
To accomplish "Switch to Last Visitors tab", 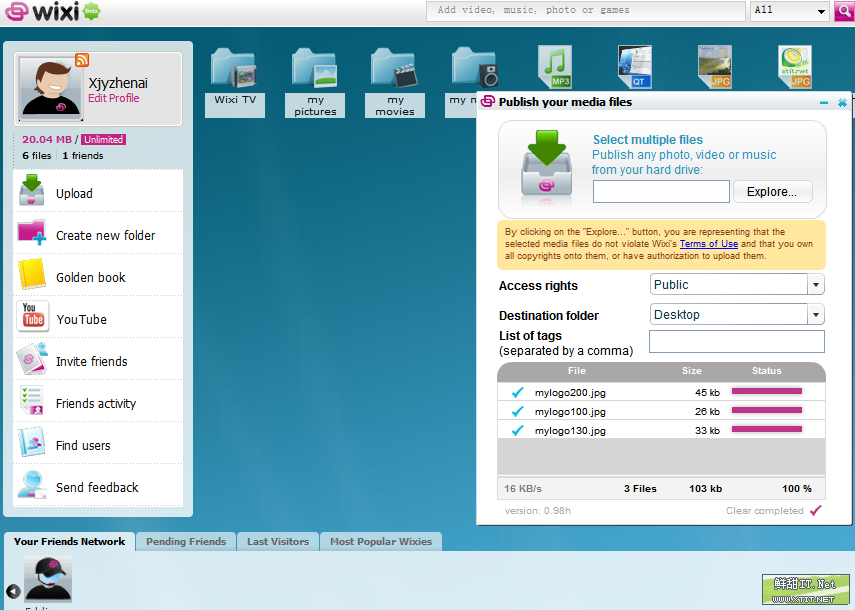I will (278, 541).
